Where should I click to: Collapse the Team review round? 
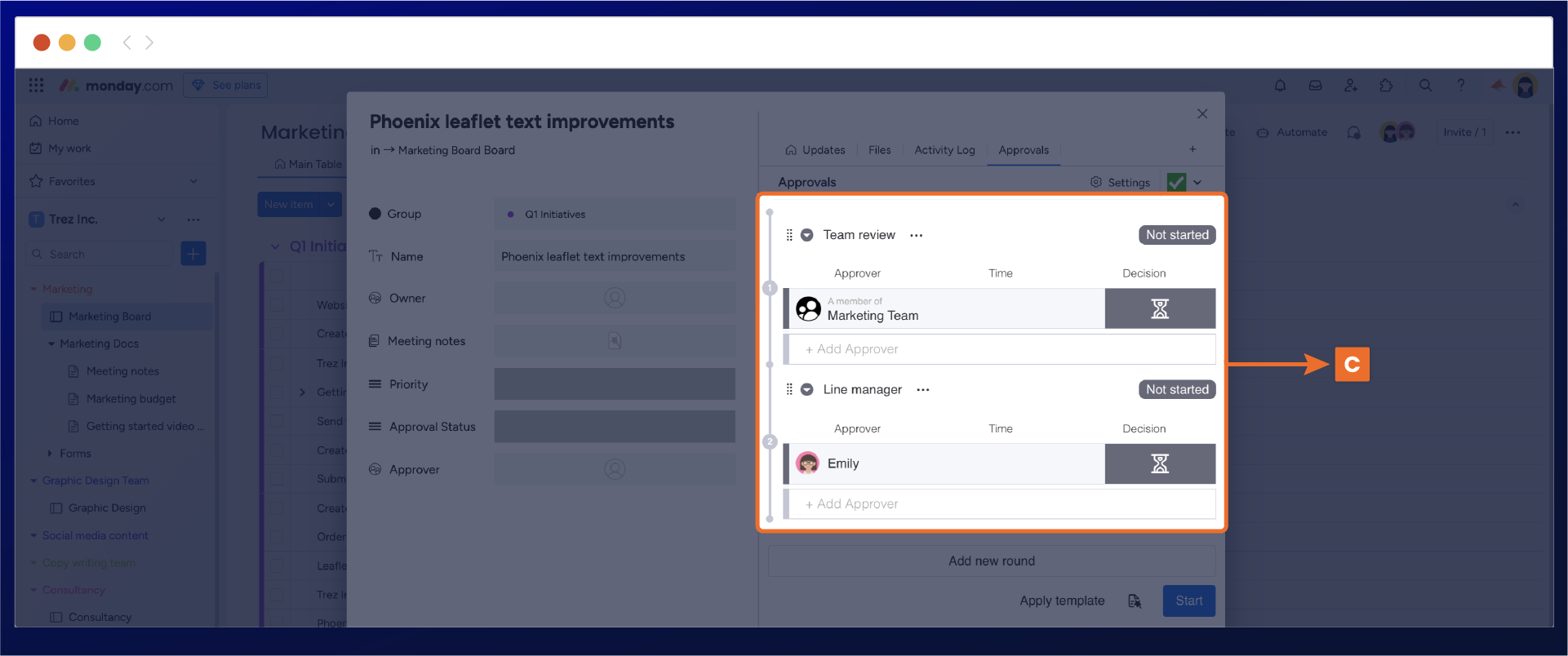tap(806, 235)
